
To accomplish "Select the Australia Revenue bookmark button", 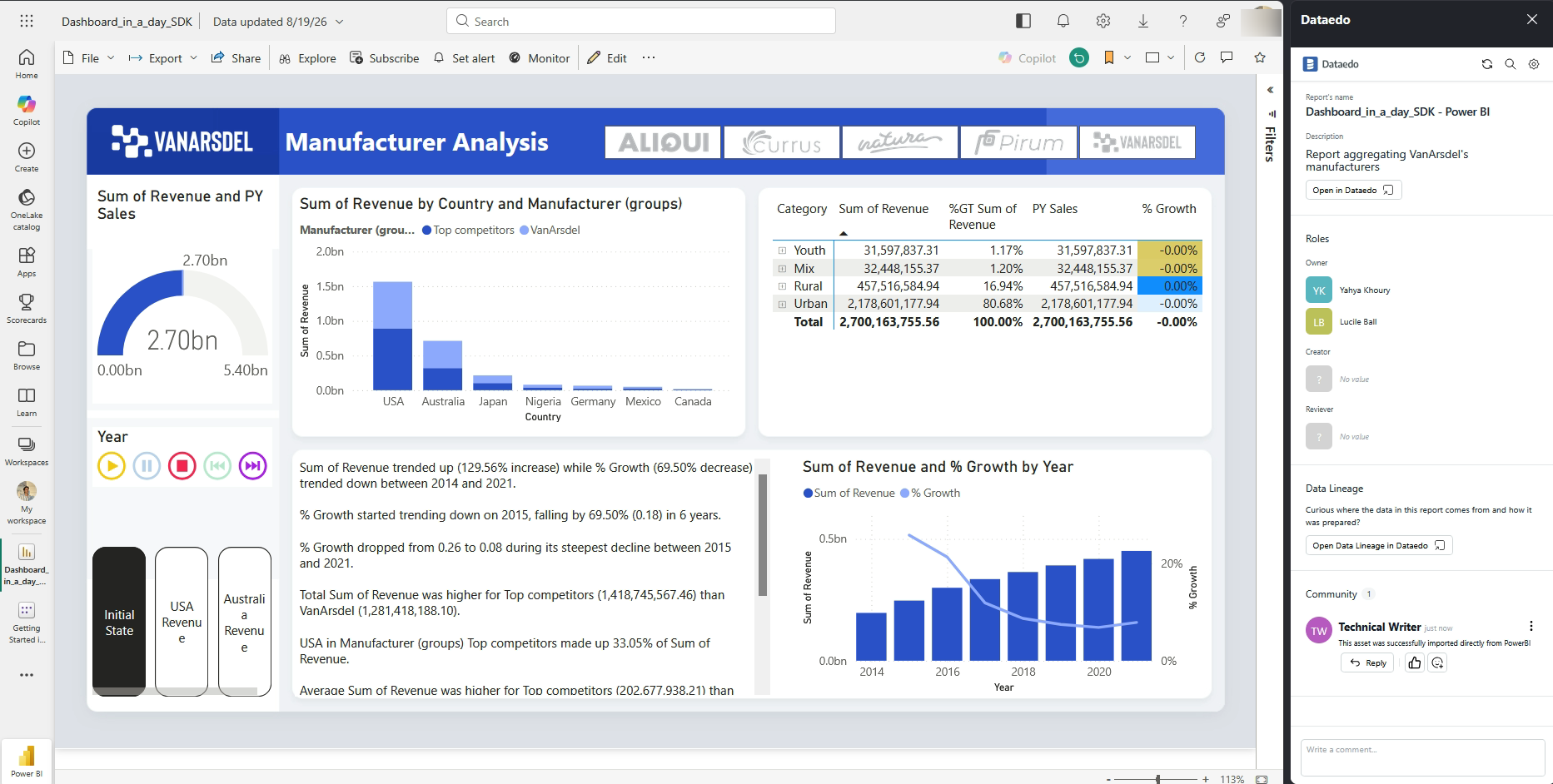I will click(x=245, y=621).
